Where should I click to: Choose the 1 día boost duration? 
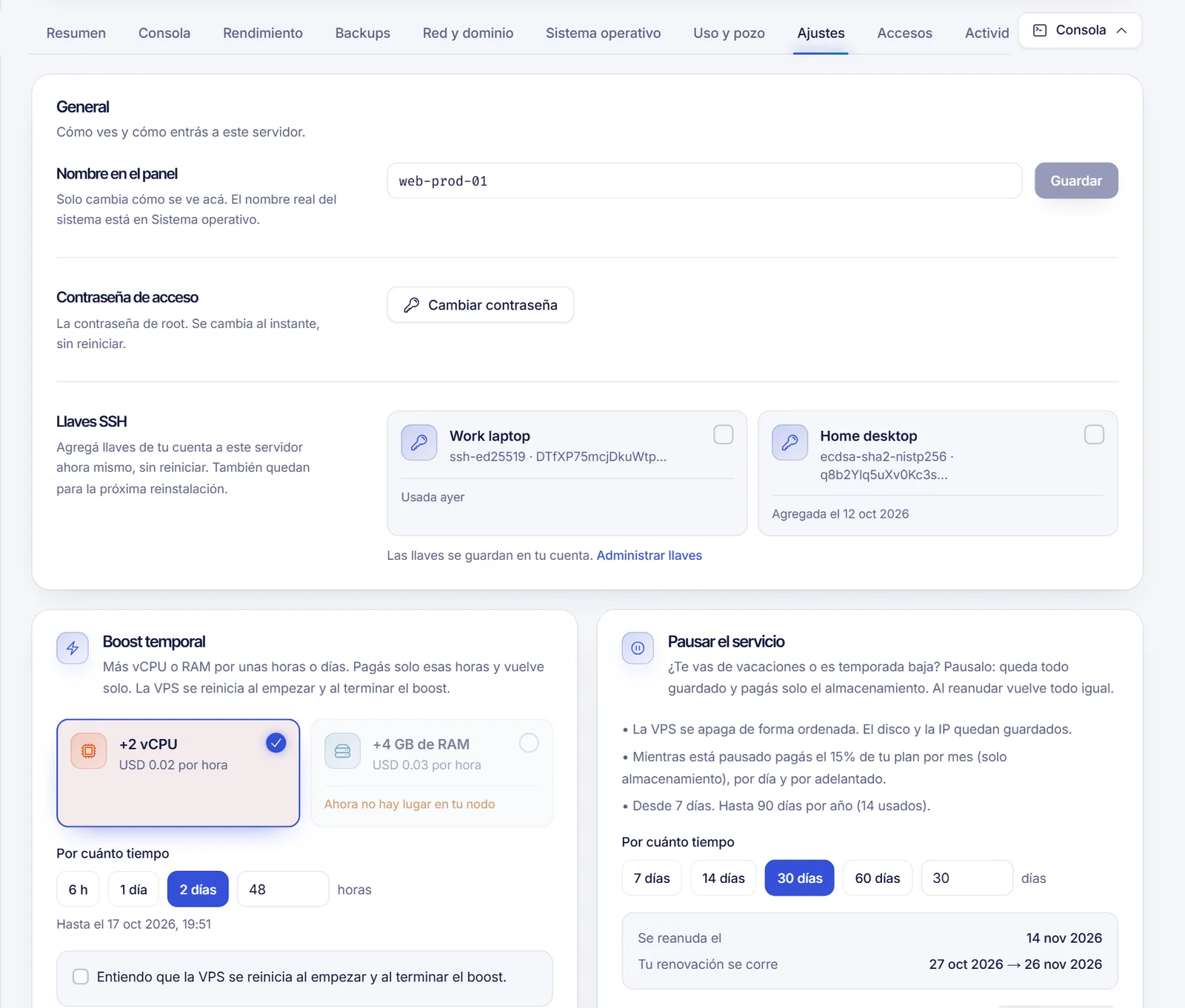tap(134, 889)
